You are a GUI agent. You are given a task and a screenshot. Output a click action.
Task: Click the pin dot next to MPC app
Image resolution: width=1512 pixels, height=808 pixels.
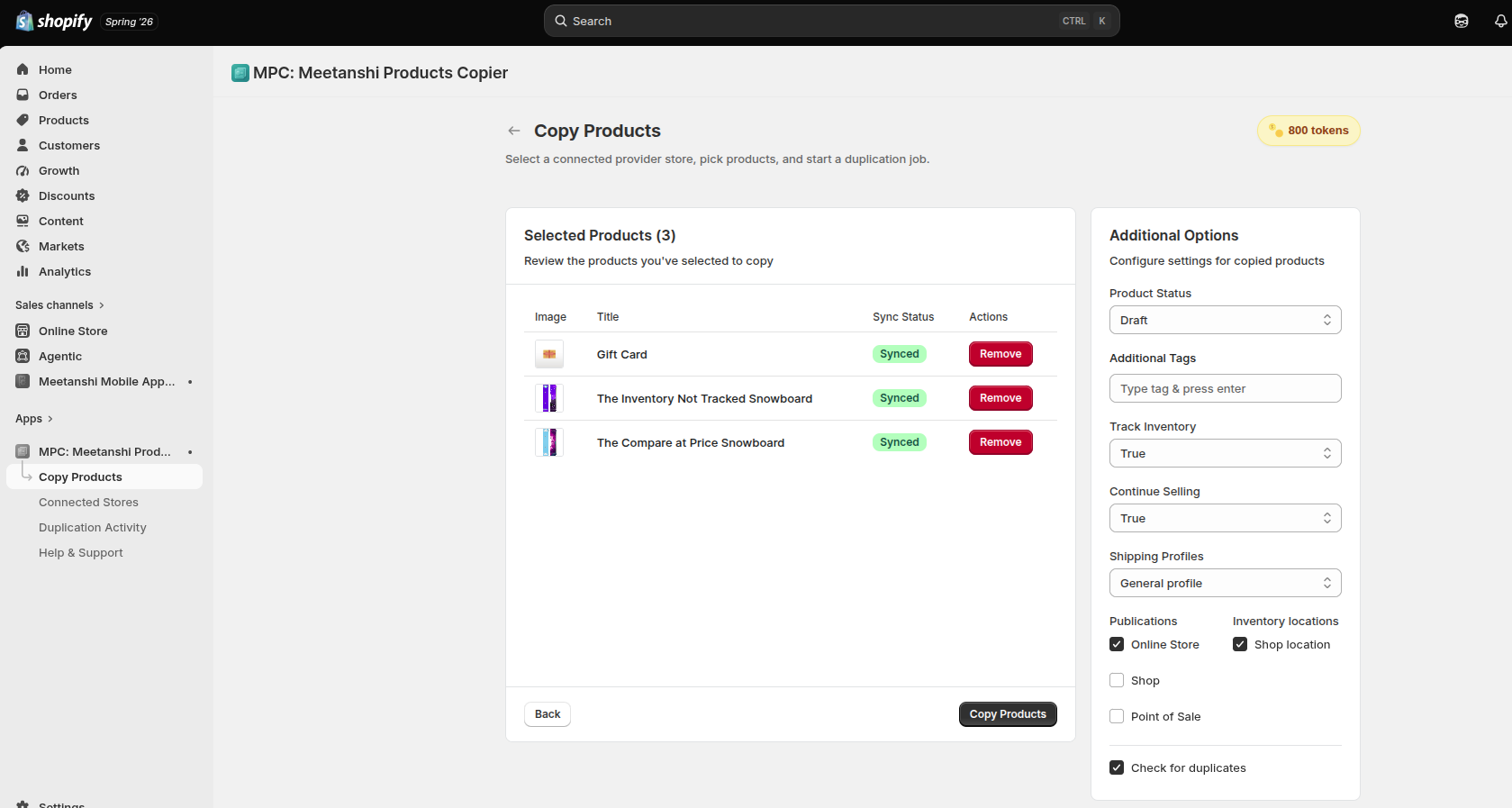click(x=190, y=451)
